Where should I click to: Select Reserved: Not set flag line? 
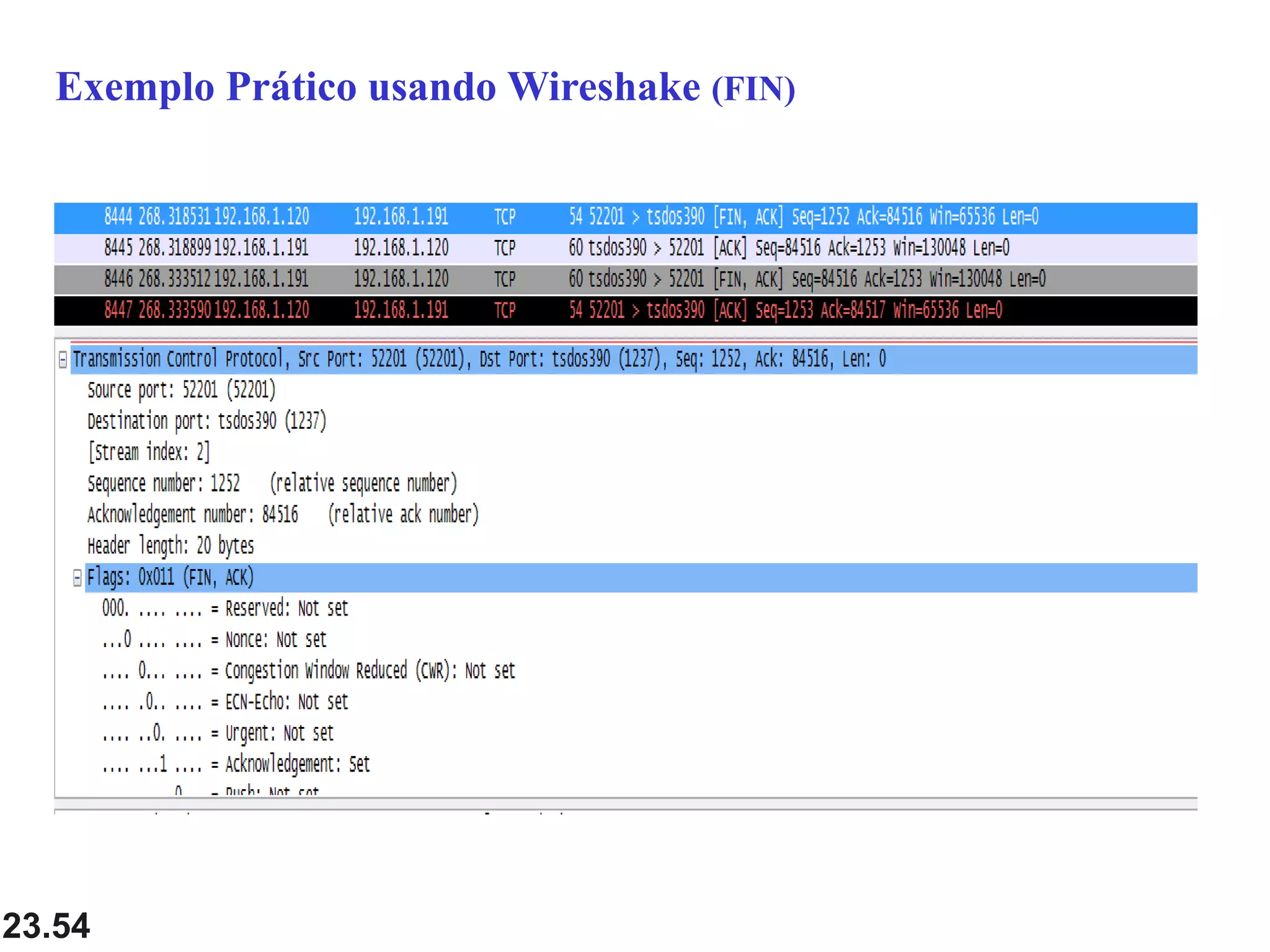tap(225, 609)
